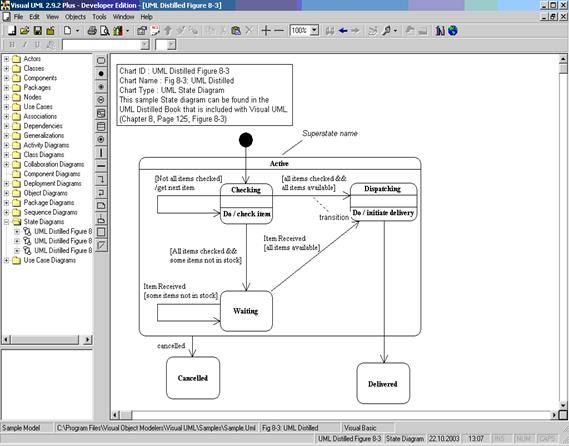Select the bent-arrow Transition palette tool
Image resolution: width=569 pixels, height=446 pixels.
tap(101, 179)
